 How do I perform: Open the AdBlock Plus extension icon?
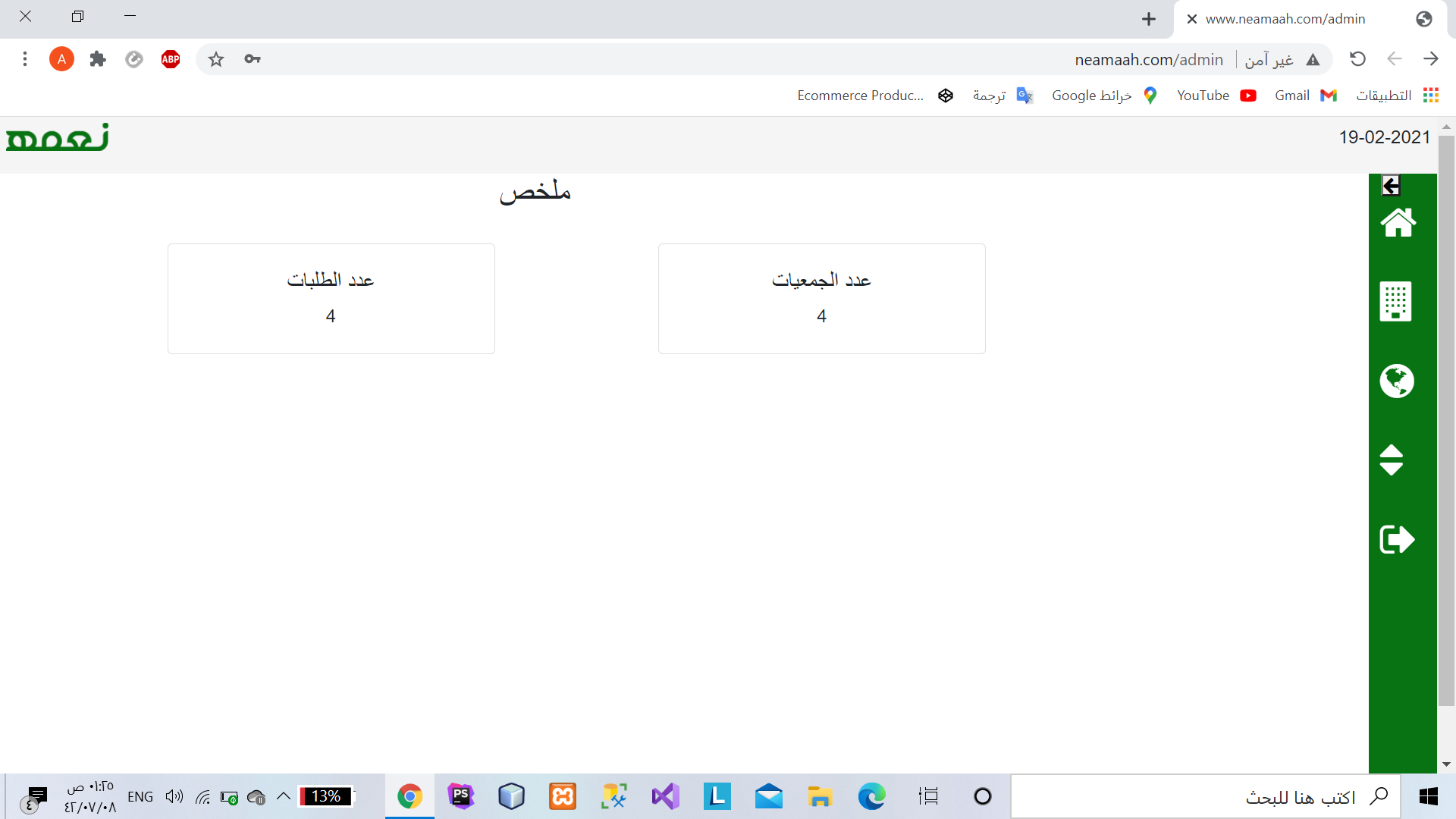coord(171,59)
